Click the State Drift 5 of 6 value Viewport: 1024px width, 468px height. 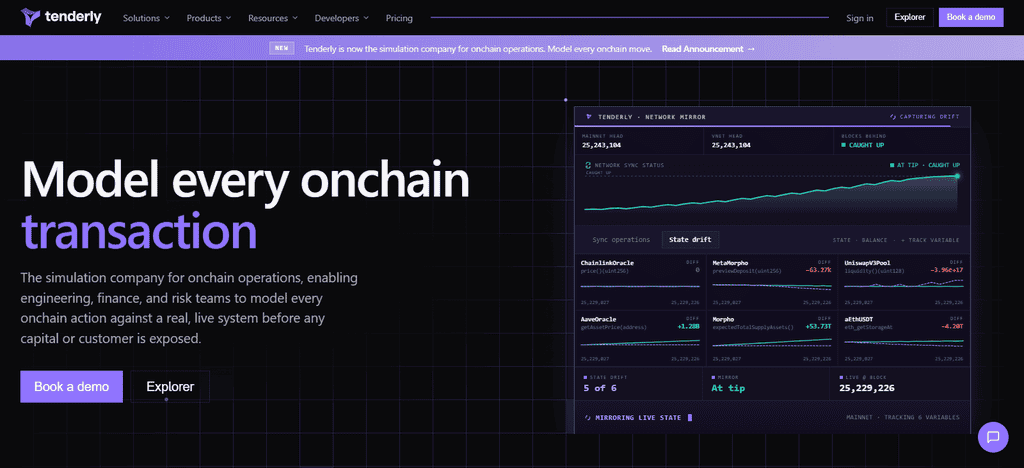(x=600, y=388)
